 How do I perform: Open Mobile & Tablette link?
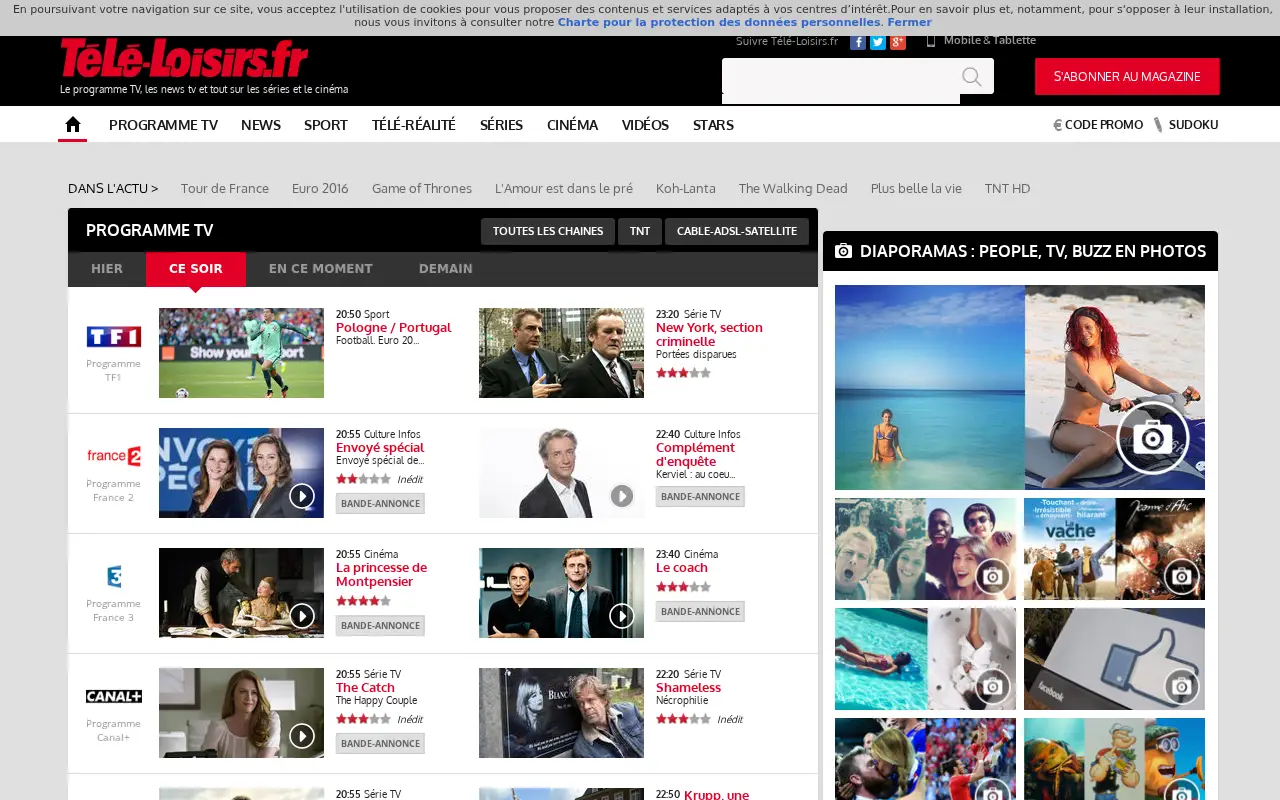(981, 41)
